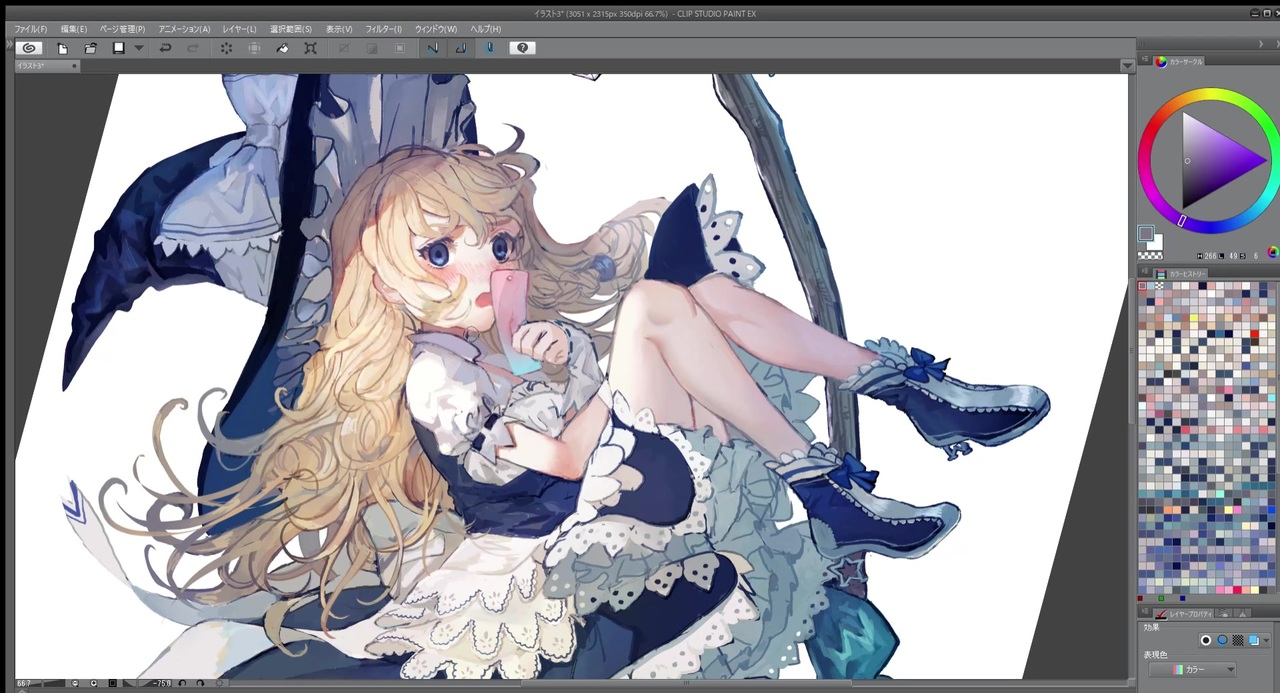Open CLIP STUDIO support question mark icon
Screen dimensions: 1280x693
click(x=522, y=48)
